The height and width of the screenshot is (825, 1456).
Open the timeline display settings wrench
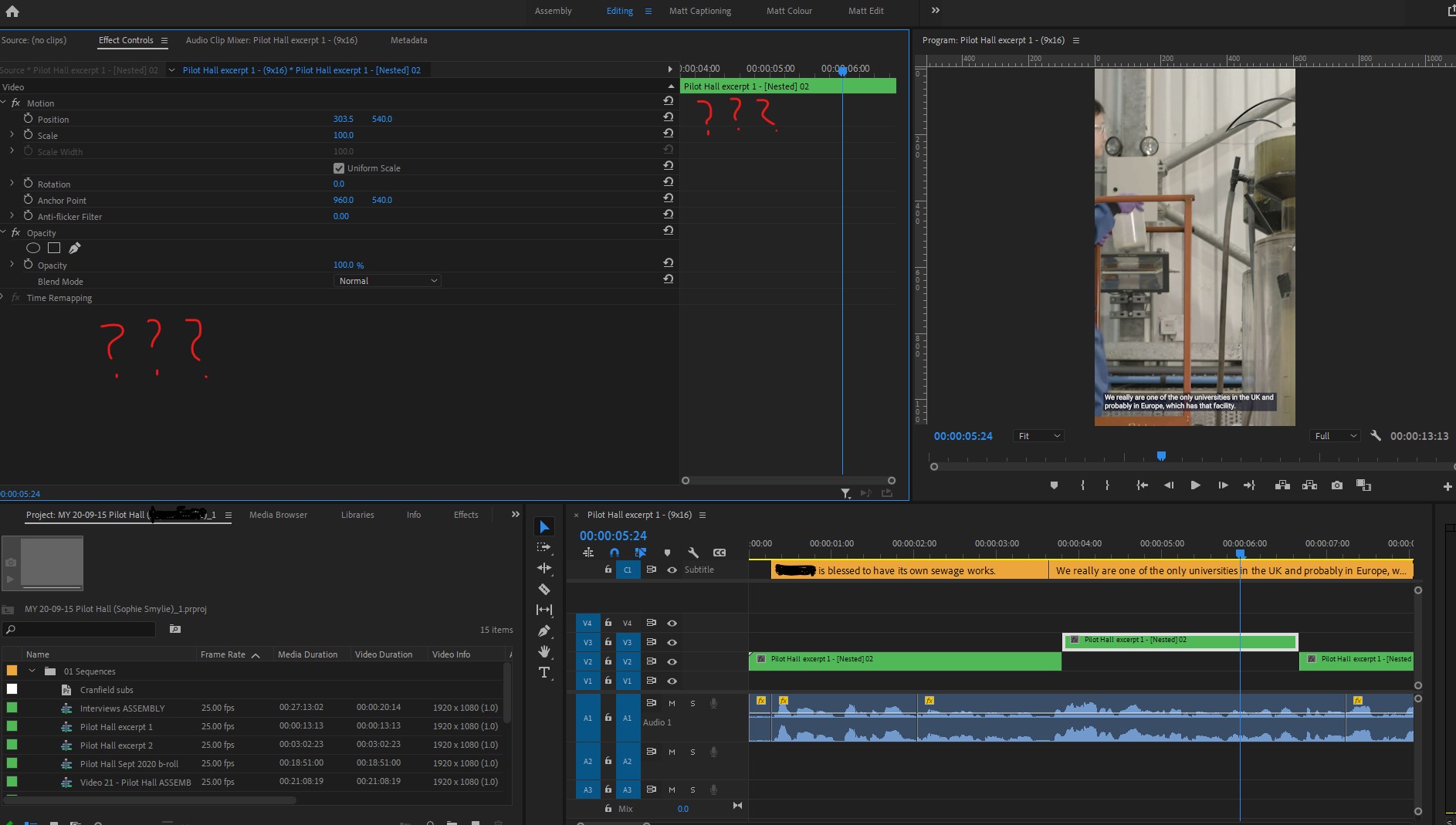coord(693,553)
